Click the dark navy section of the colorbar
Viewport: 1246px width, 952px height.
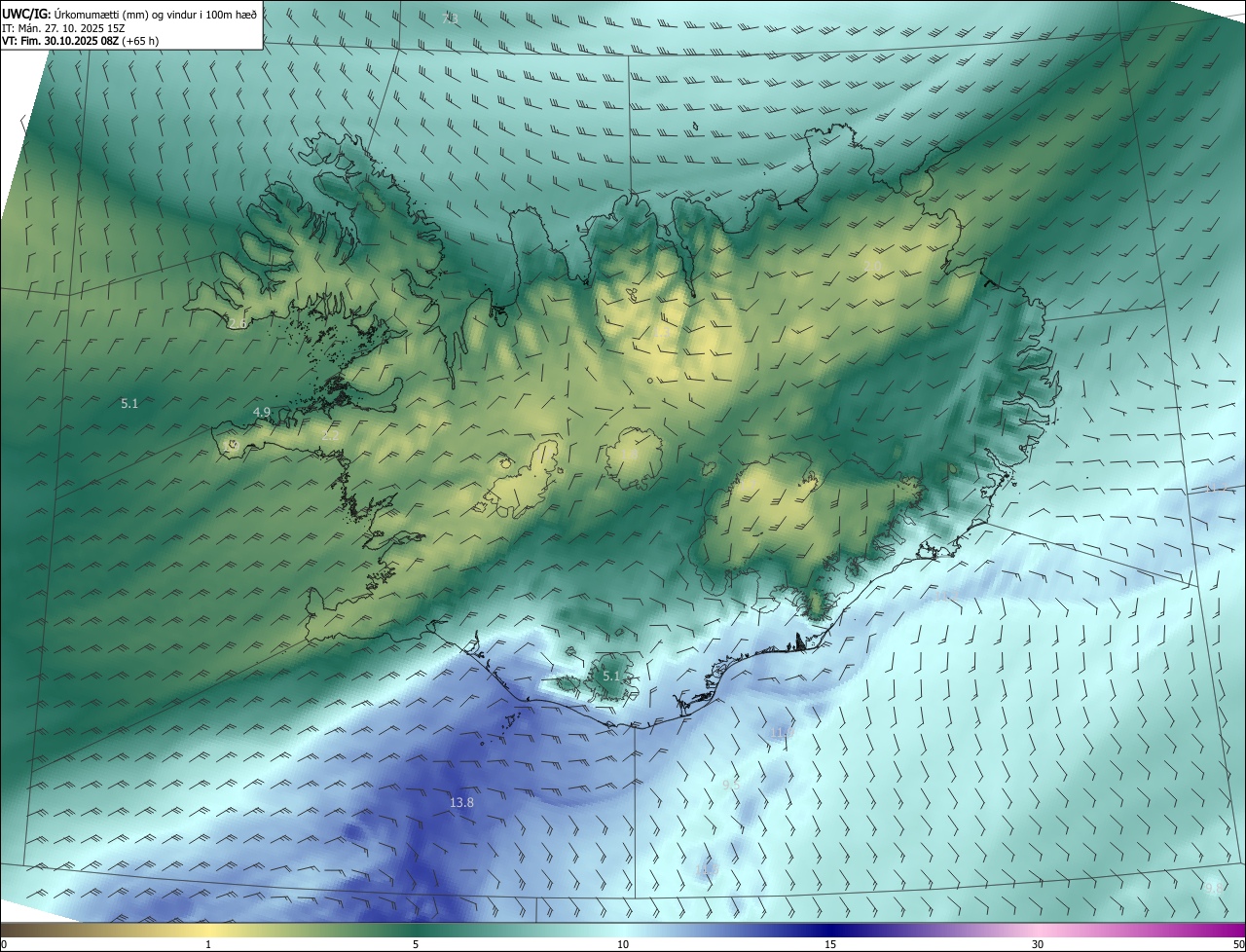[x=830, y=930]
